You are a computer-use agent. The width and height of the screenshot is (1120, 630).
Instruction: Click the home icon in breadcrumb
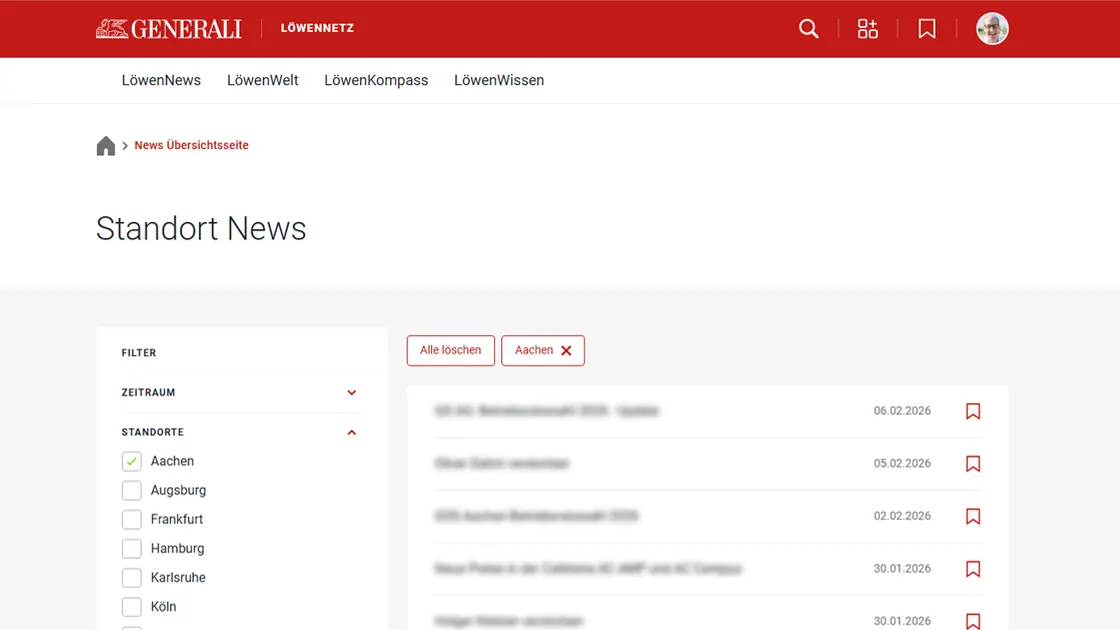click(106, 144)
